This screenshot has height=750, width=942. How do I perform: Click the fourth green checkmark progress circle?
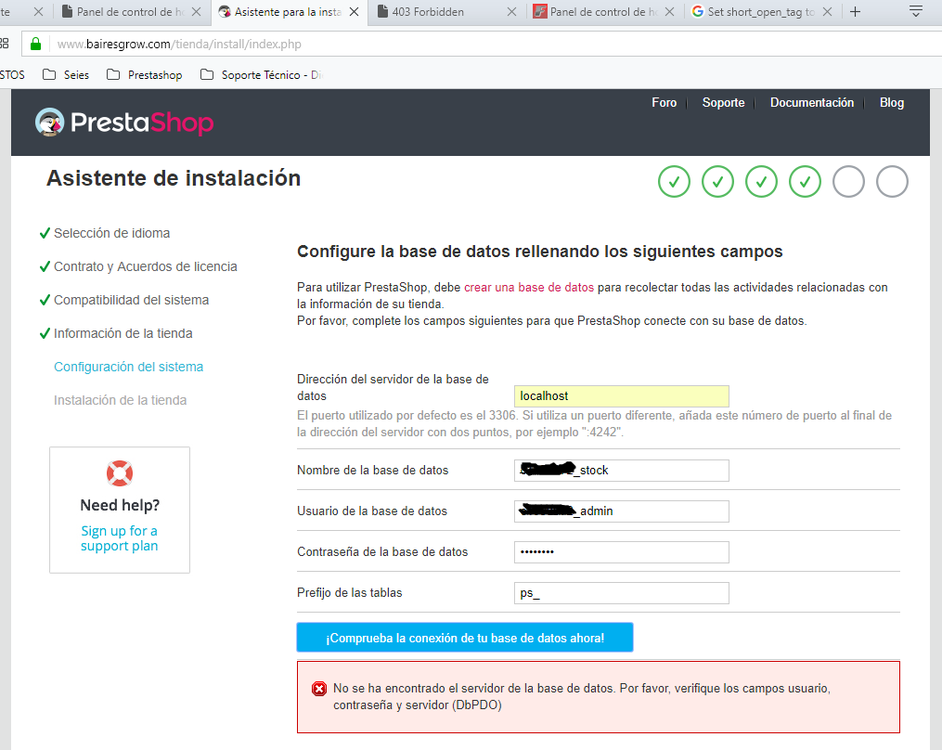click(805, 181)
